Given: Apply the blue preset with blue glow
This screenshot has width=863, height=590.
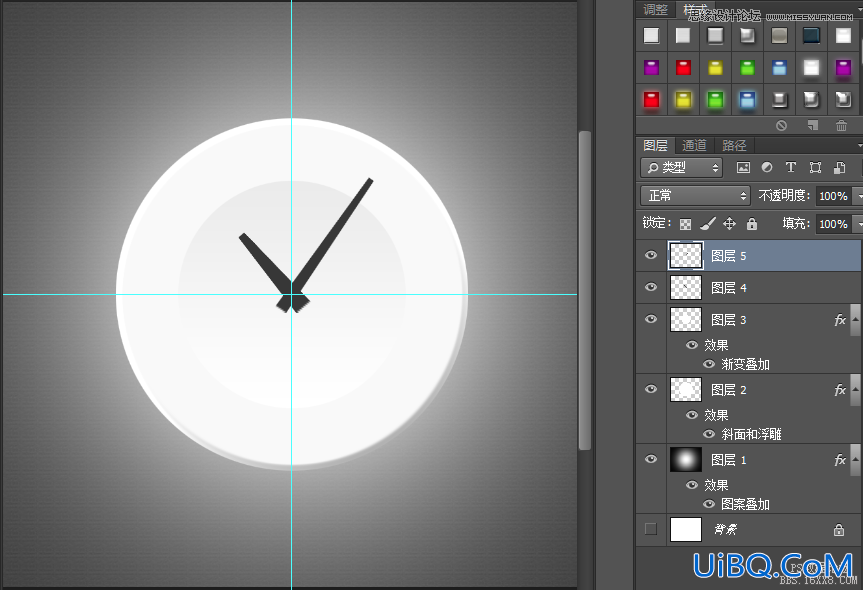Looking at the screenshot, I should pos(747,100).
